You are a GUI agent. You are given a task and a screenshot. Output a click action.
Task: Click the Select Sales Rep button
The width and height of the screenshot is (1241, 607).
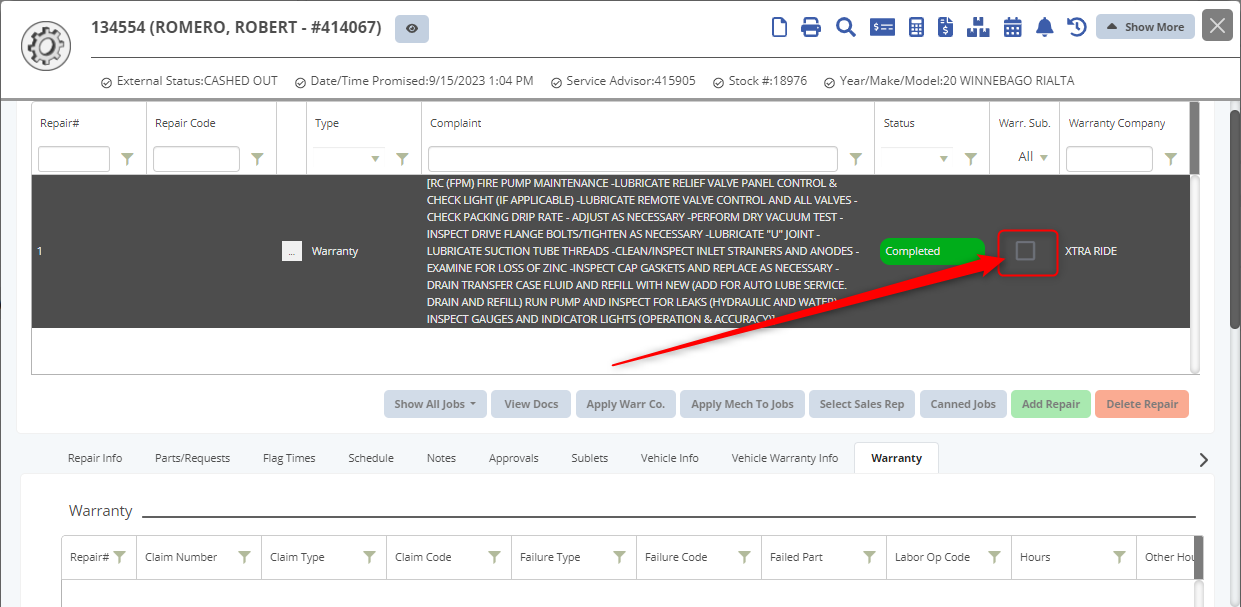click(x=862, y=404)
